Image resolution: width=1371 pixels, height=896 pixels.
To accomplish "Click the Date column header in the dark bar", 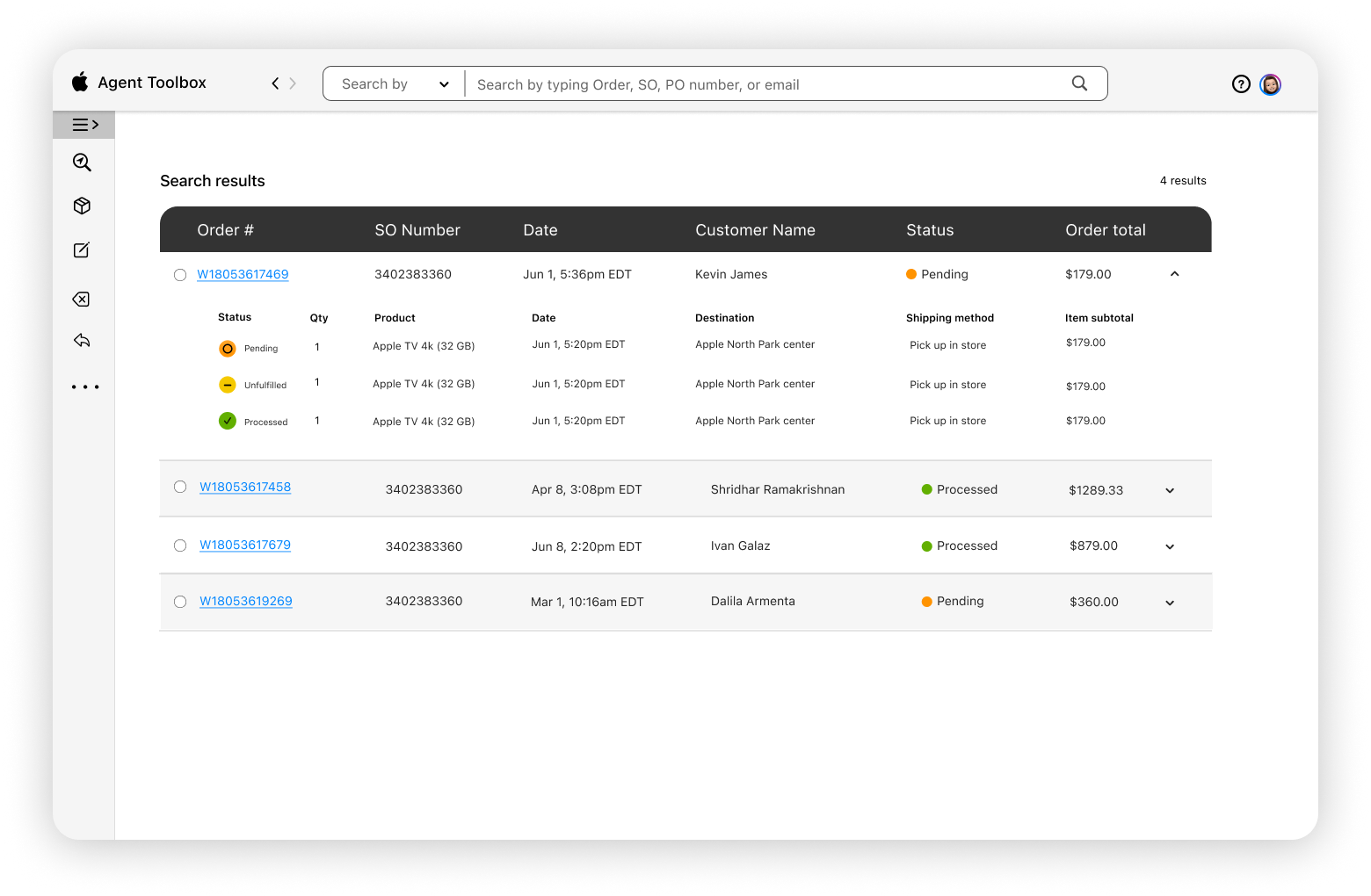I will click(x=540, y=230).
